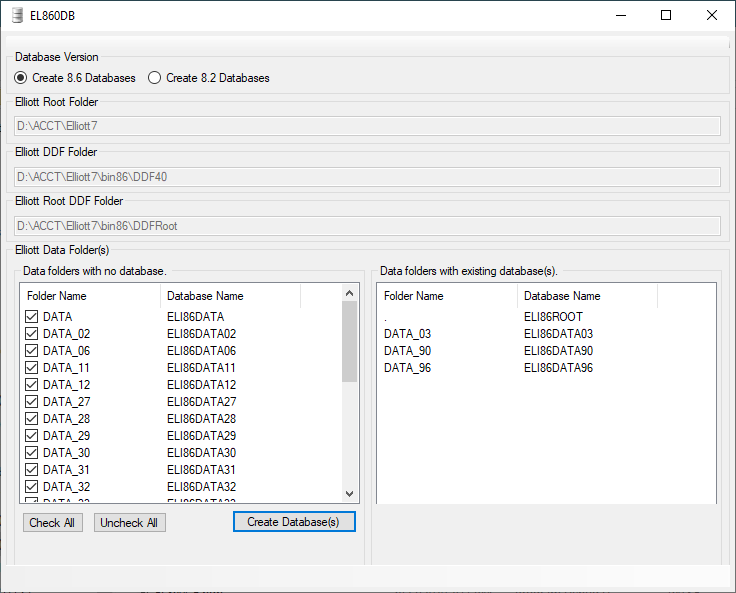Click the Elliott DDF Folder path field
This screenshot has width=736, height=593.
click(367, 177)
